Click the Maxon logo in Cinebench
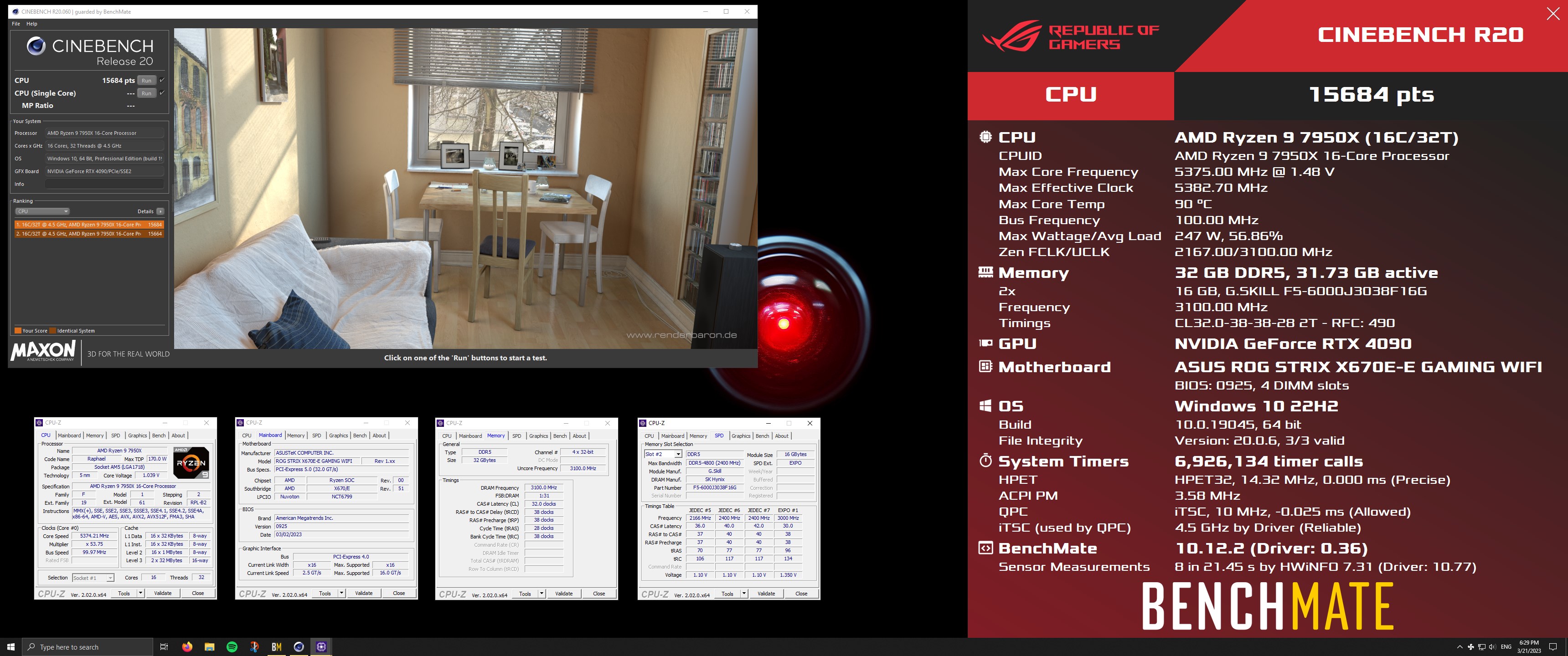 pyautogui.click(x=43, y=351)
